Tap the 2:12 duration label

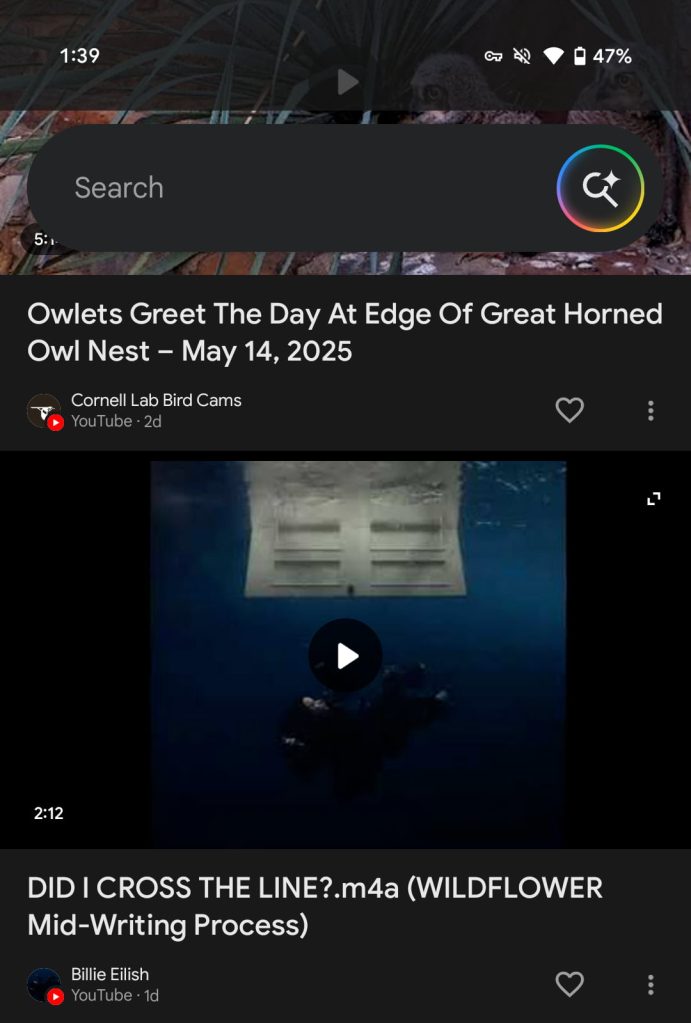[48, 813]
